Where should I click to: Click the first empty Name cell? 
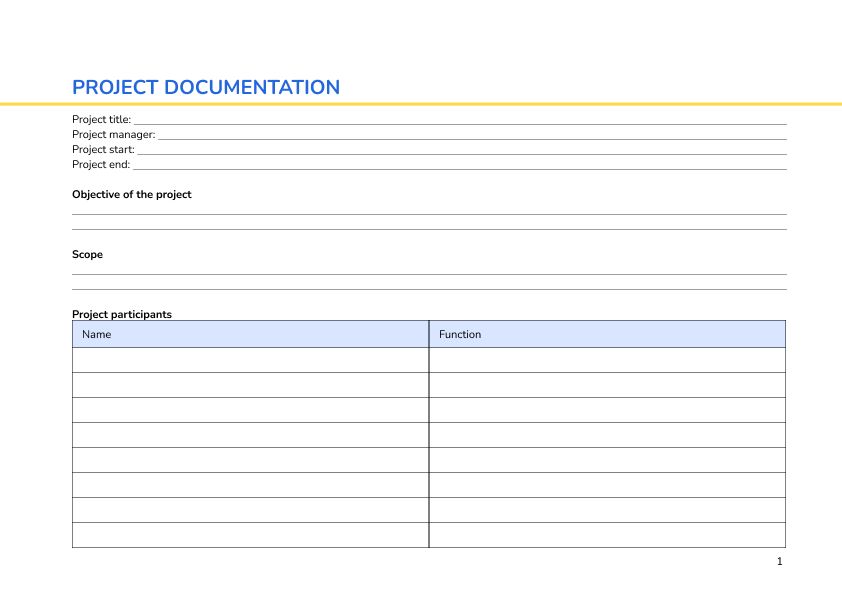click(250, 359)
